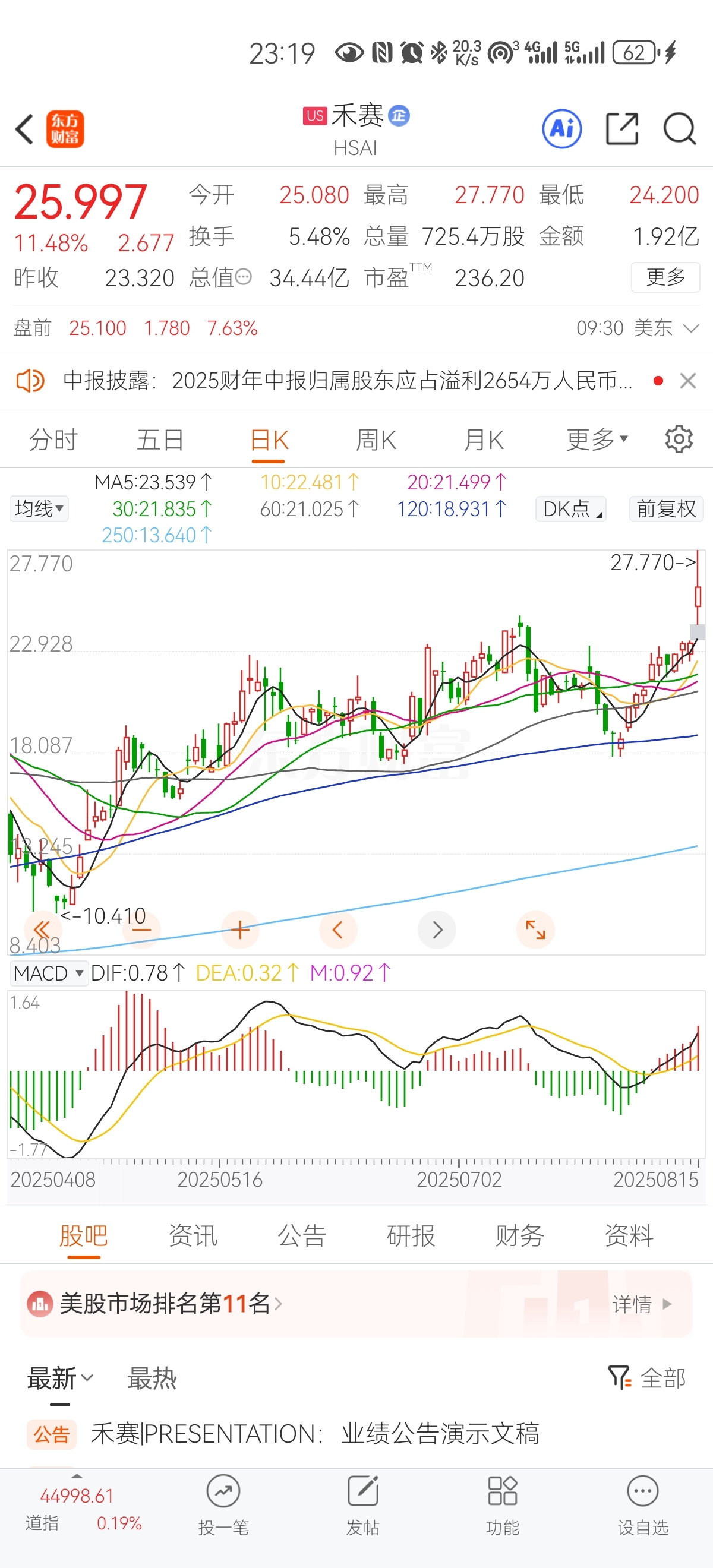Move chart left with left chevron
The image size is (713, 1568).
point(338,930)
